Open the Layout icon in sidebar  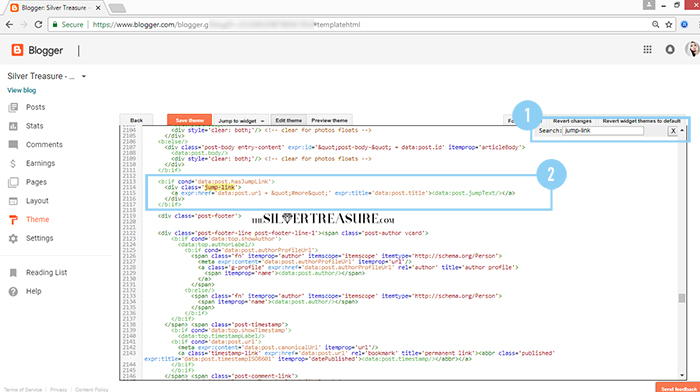tap(13, 201)
